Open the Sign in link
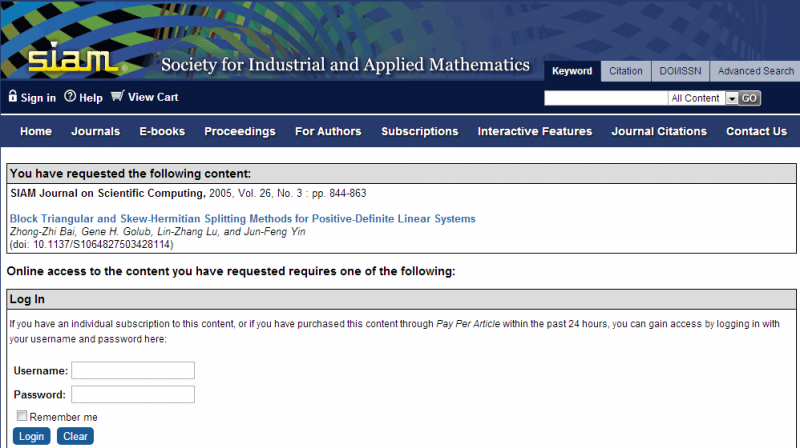 click(38, 97)
